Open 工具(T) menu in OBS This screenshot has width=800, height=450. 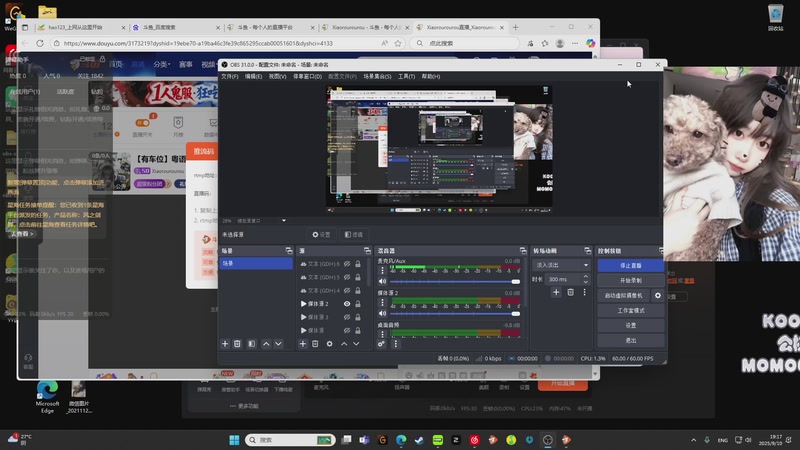406,77
